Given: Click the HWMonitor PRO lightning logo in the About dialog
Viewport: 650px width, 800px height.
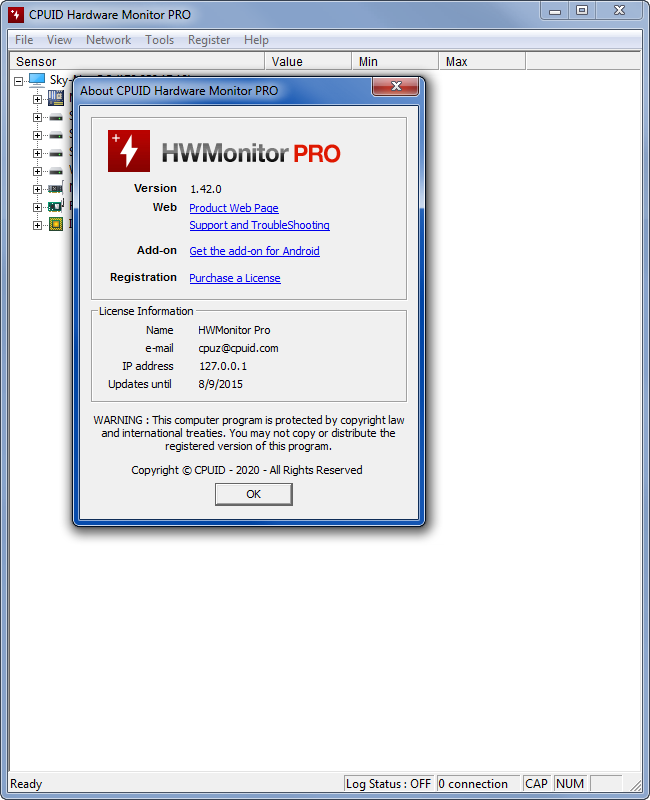Looking at the screenshot, I should [129, 151].
